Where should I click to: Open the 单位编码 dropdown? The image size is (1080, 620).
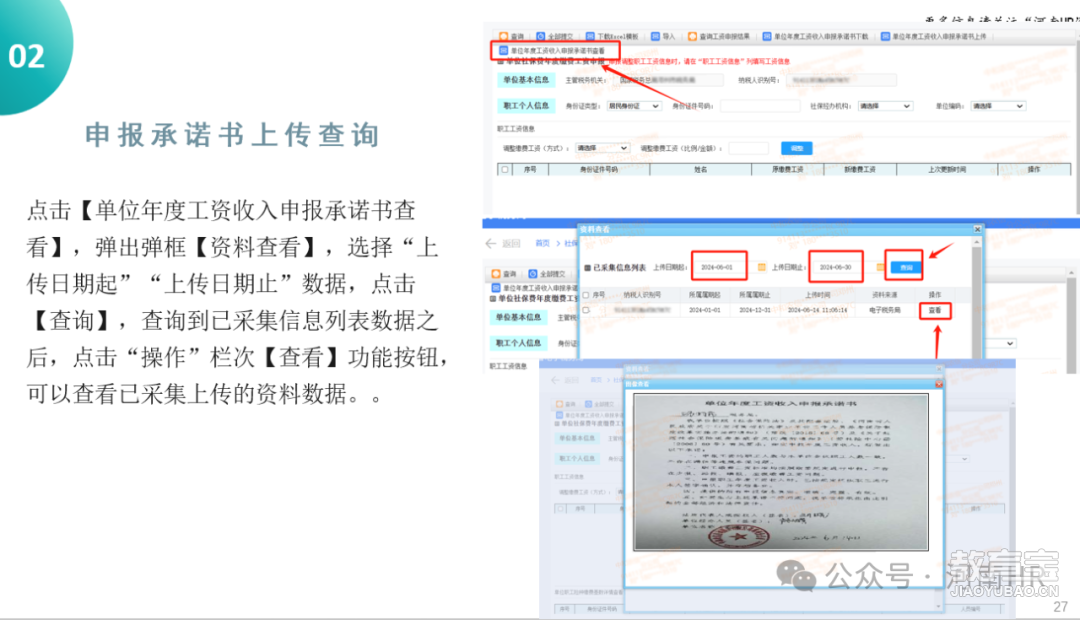point(998,106)
